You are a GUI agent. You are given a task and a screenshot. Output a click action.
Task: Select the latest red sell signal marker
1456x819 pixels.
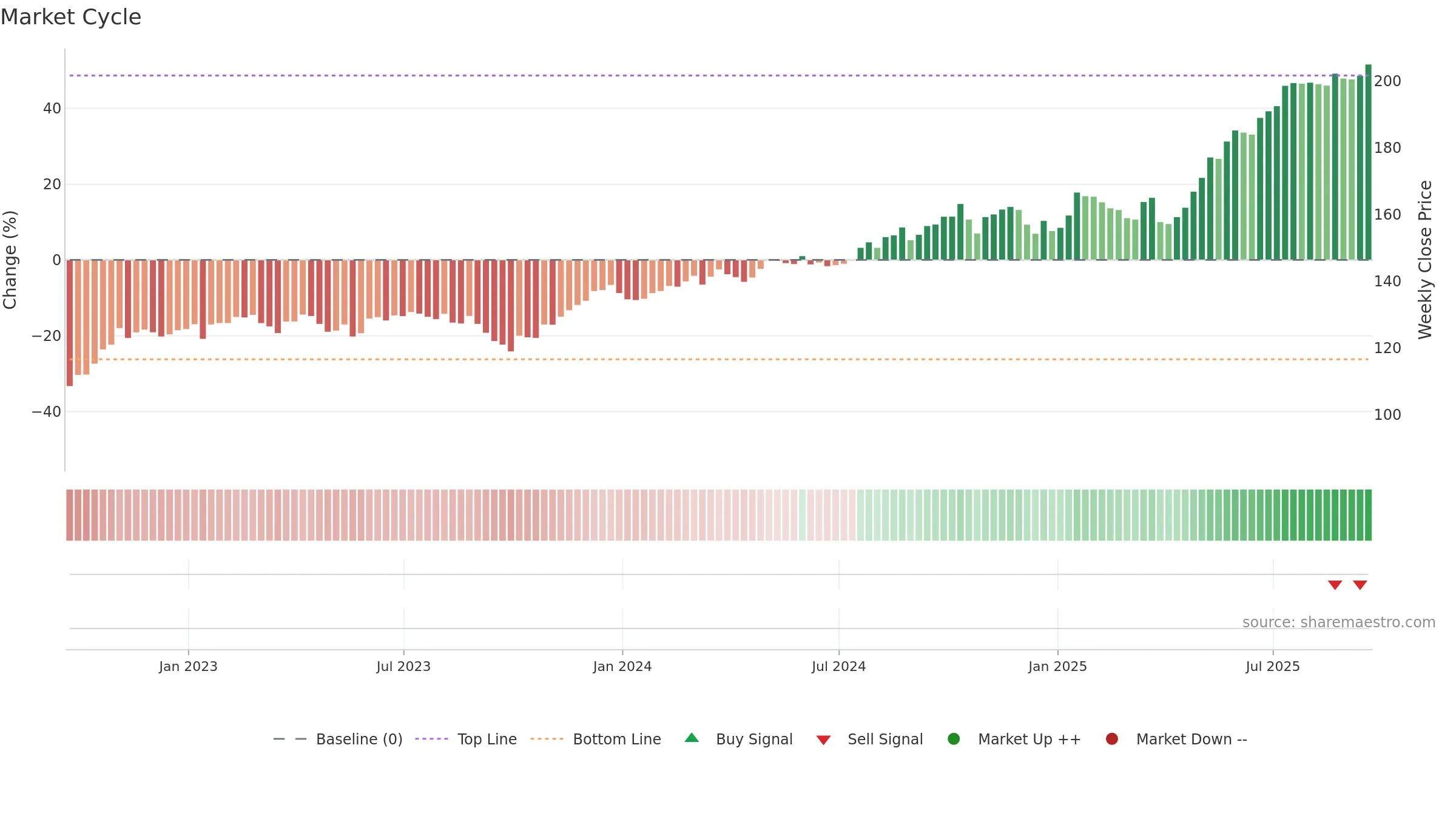pos(1360,585)
